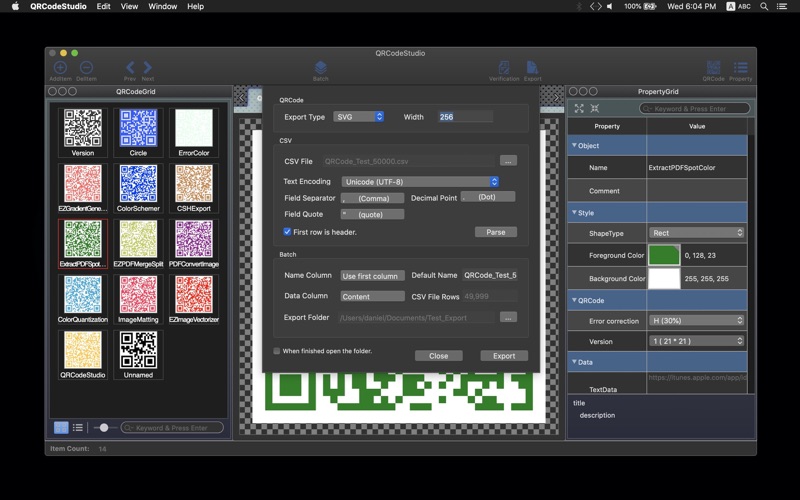Click the right arrow in preview tab bar
This screenshot has height=500, width=800.
click(x=556, y=97)
